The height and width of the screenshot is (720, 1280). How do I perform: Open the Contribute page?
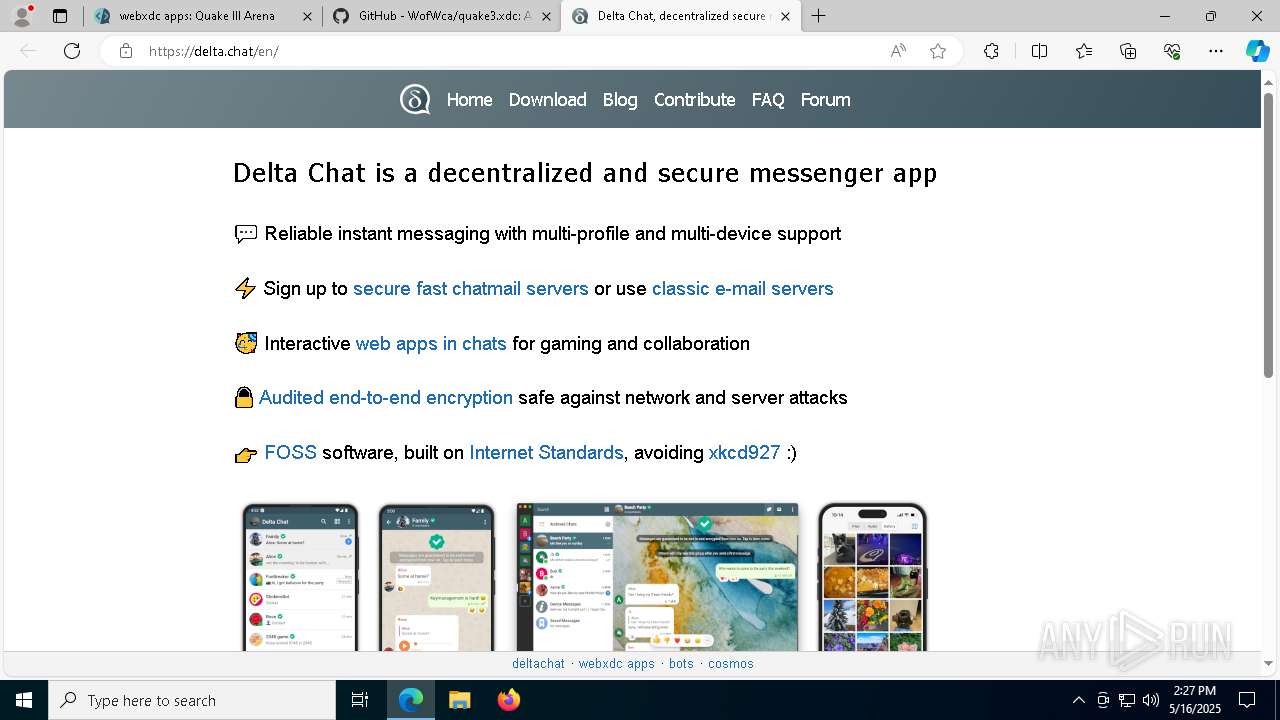point(694,100)
